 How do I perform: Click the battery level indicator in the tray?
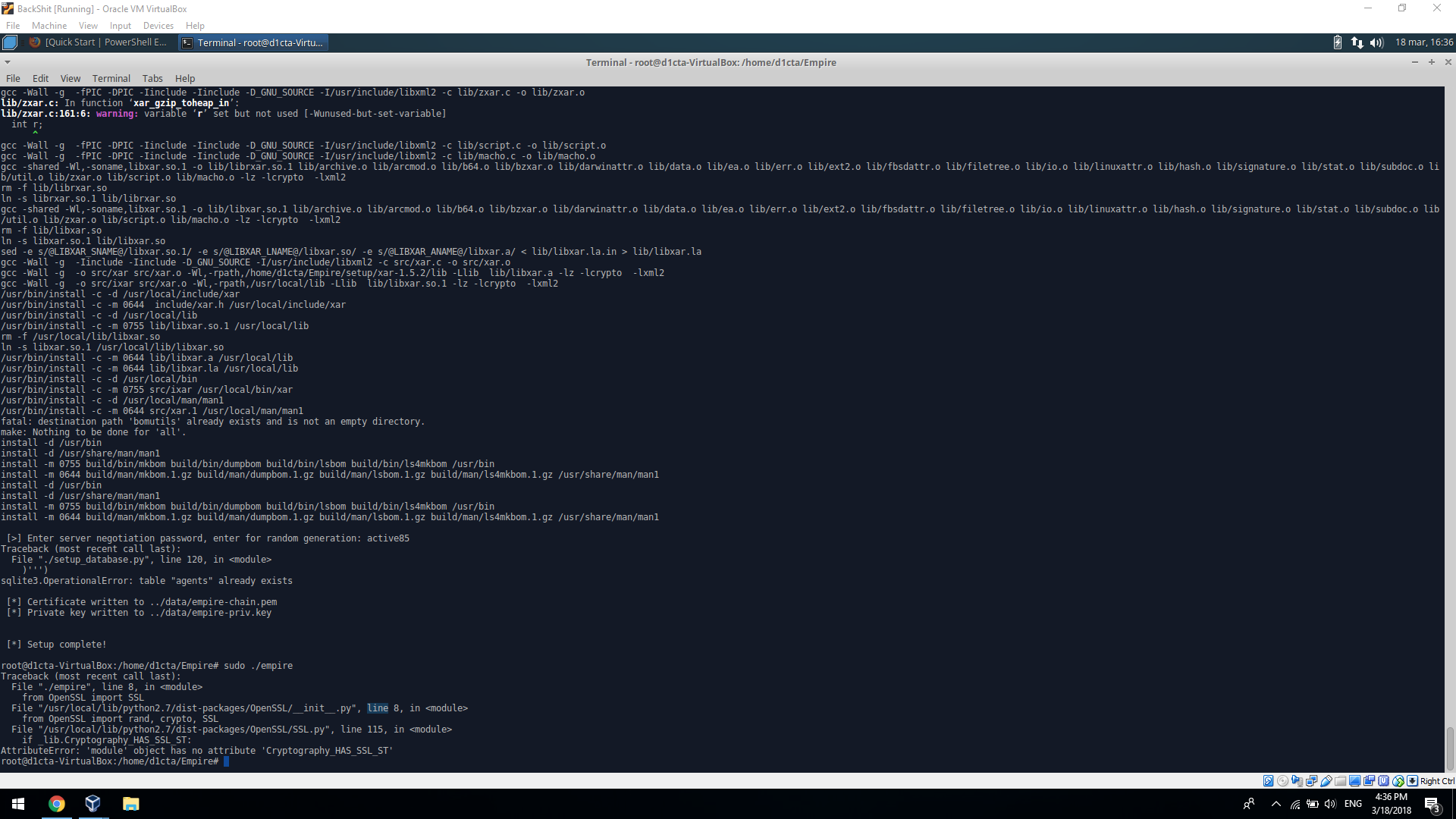[1313, 805]
